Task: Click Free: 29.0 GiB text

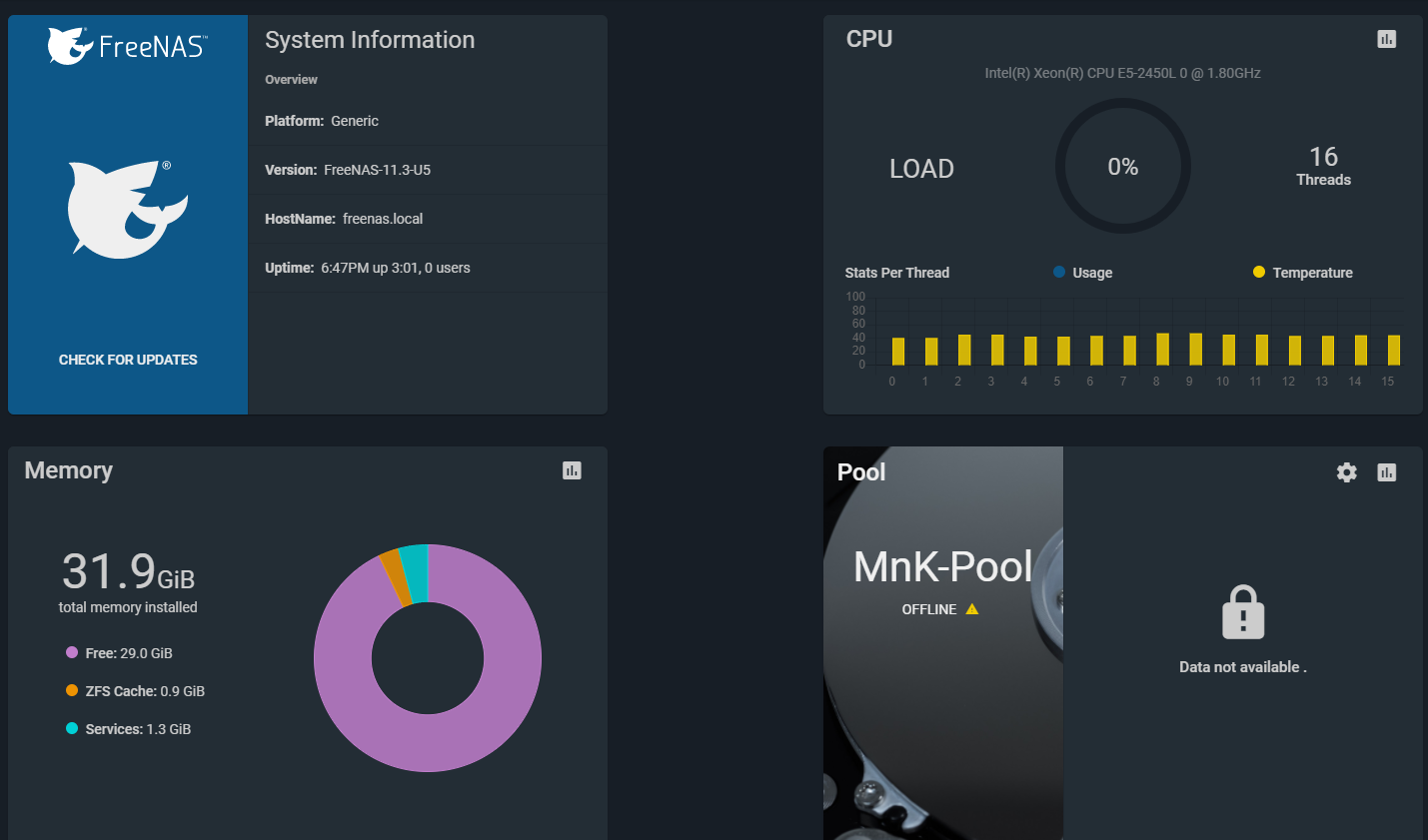Action: click(129, 653)
